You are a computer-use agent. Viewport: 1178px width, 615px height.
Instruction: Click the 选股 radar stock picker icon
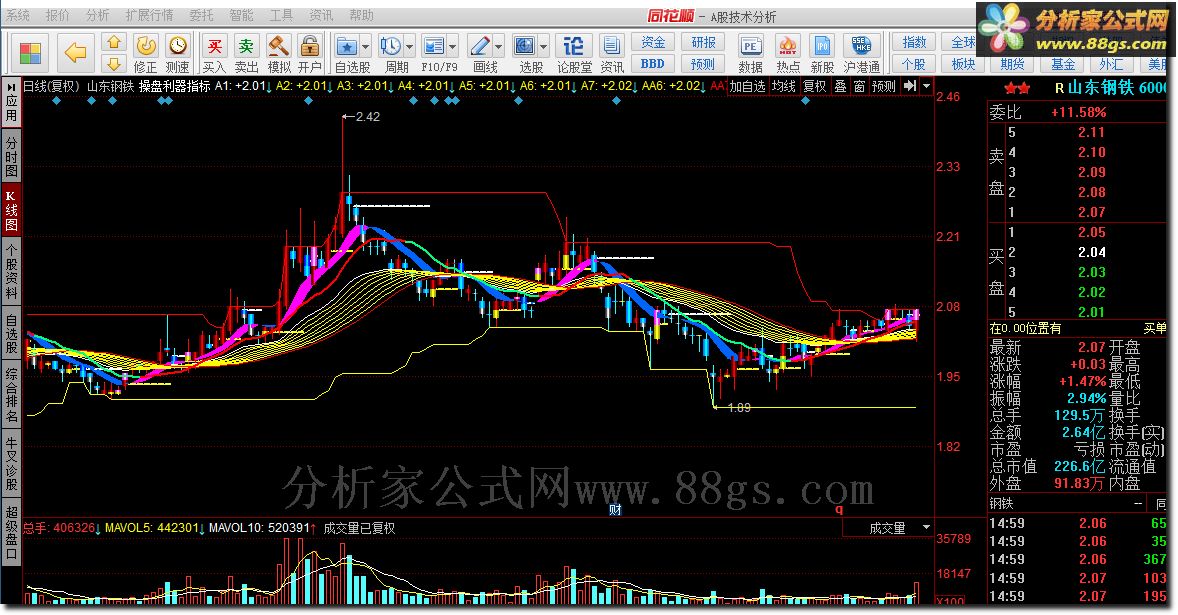pyautogui.click(x=524, y=47)
